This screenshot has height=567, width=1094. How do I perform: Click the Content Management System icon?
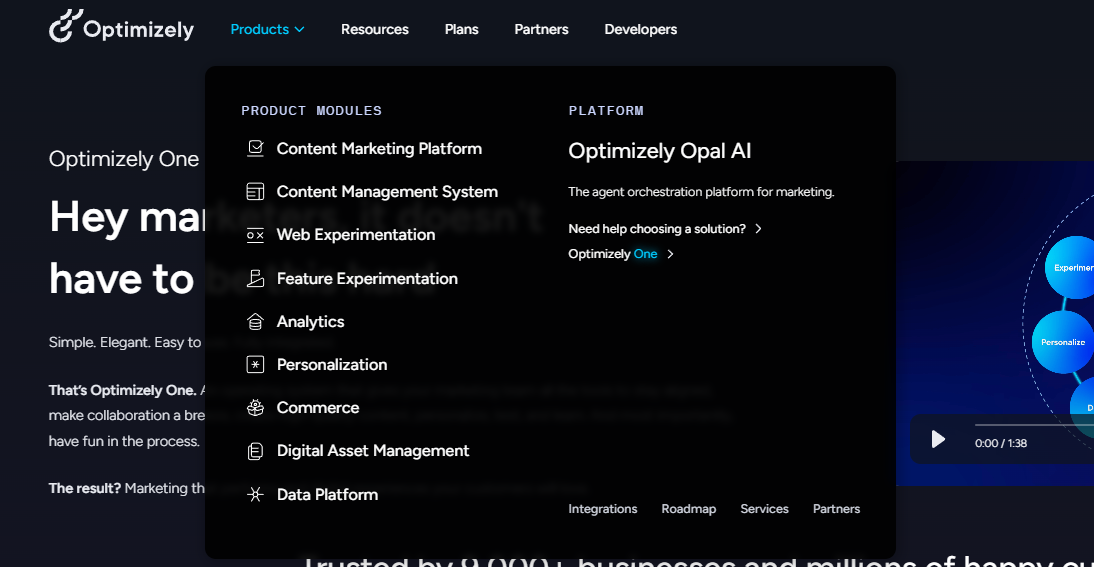coord(255,192)
